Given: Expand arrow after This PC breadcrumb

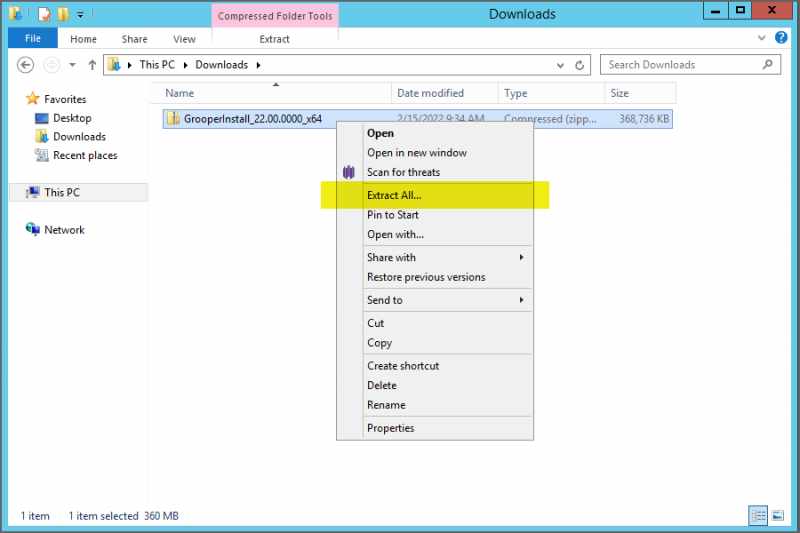Looking at the screenshot, I should click(x=186, y=65).
